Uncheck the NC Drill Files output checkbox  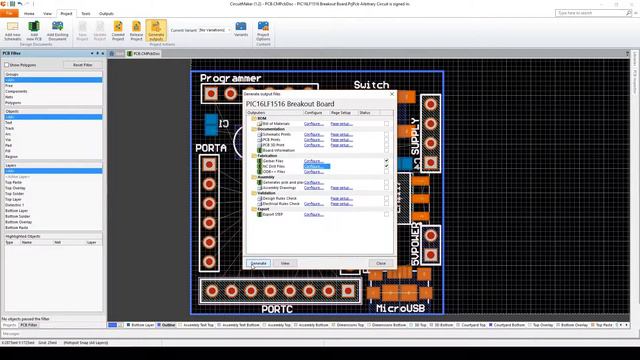[386, 166]
